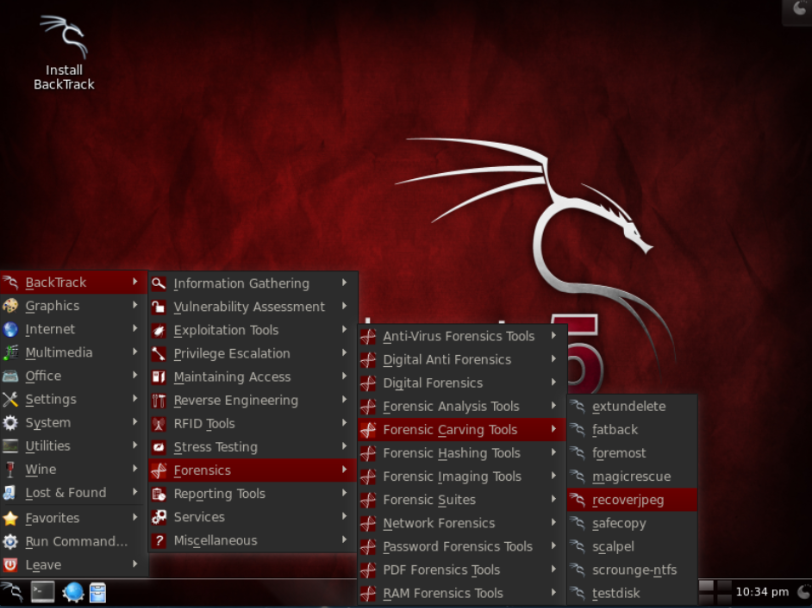The image size is (812, 608).
Task: Launch safecopy tool
Action: [x=632, y=523]
